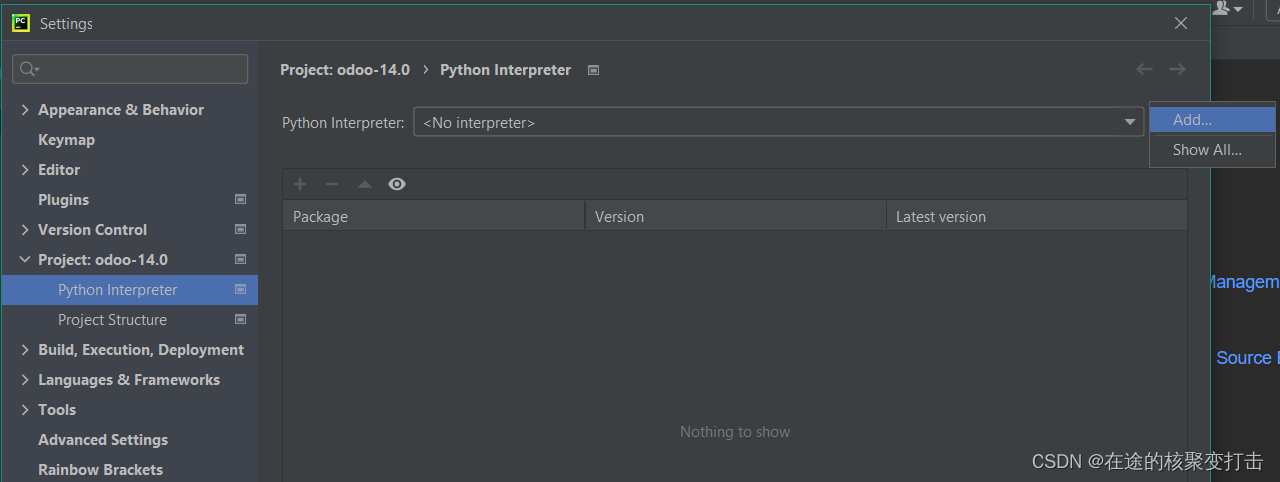1280x482 pixels.
Task: Choose Show All... from the interpreter popup menu
Action: coord(1212,150)
